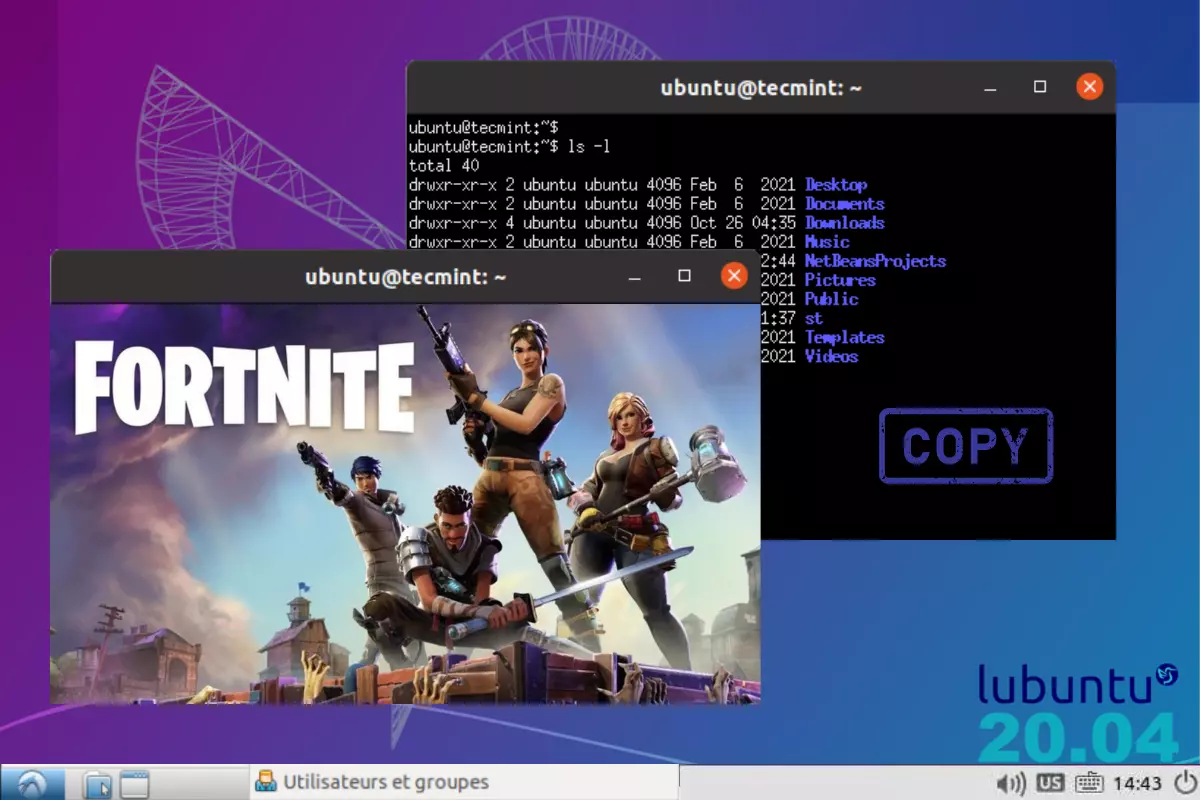The width and height of the screenshot is (1200, 800).
Task: Close the front Fortnite window
Action: tap(734, 276)
